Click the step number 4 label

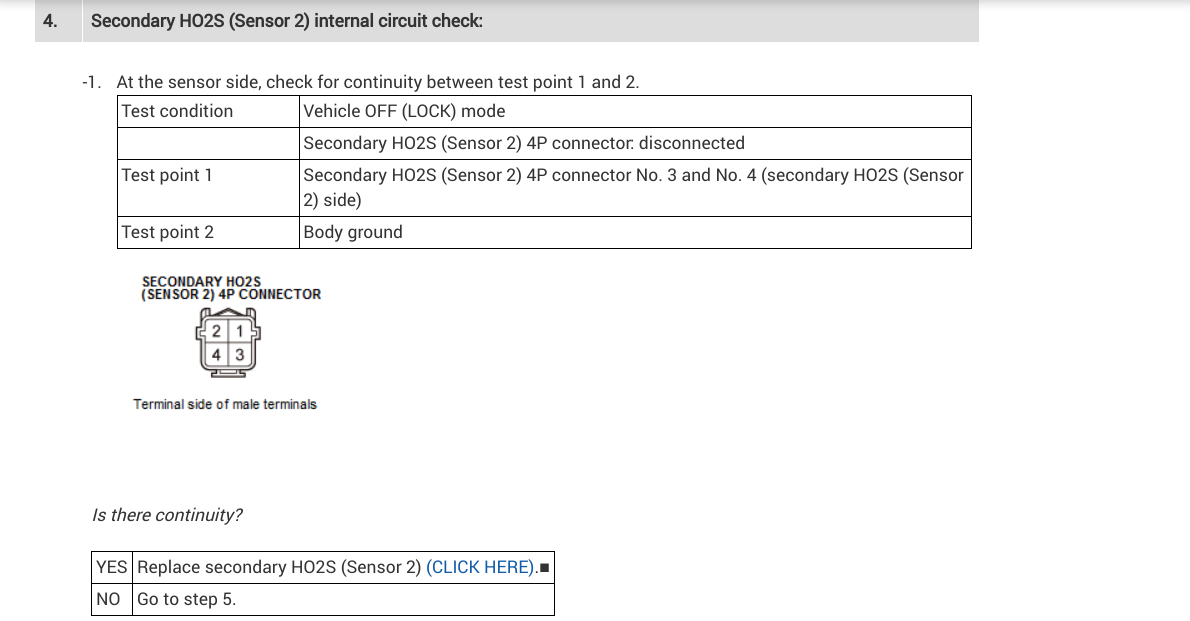pyautogui.click(x=50, y=20)
